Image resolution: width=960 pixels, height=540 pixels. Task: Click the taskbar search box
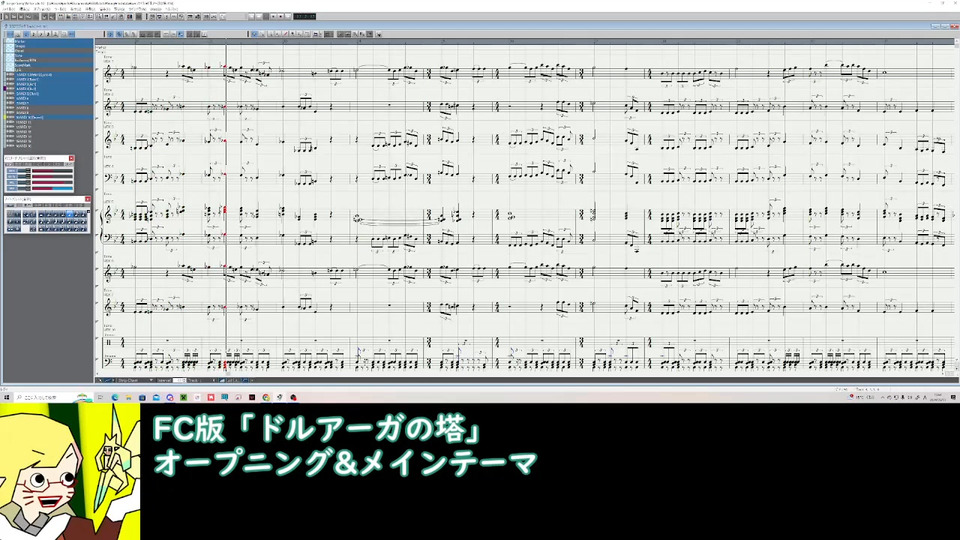pos(54,397)
